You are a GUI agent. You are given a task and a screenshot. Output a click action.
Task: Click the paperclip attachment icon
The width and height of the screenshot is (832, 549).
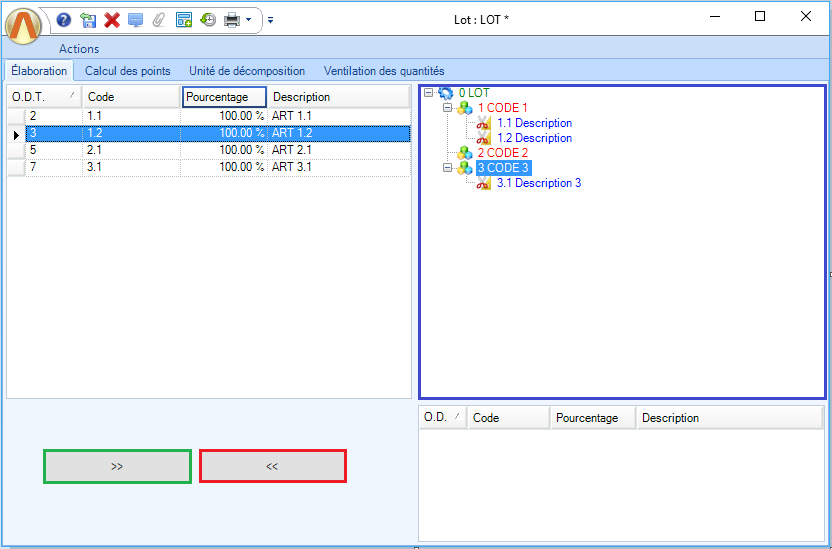(x=159, y=19)
